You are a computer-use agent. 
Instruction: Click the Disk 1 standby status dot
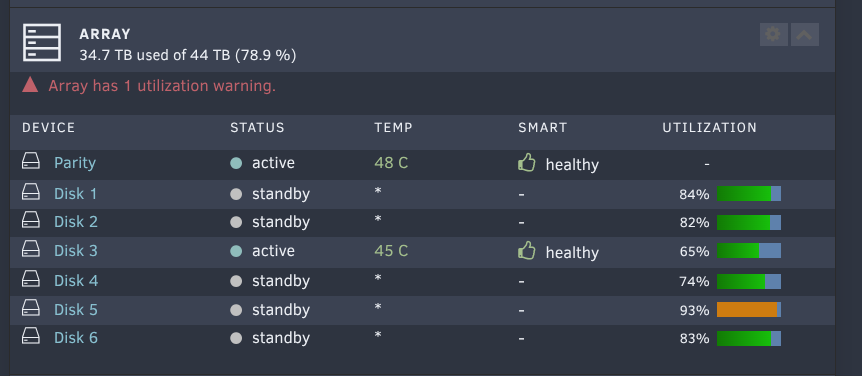click(236, 194)
